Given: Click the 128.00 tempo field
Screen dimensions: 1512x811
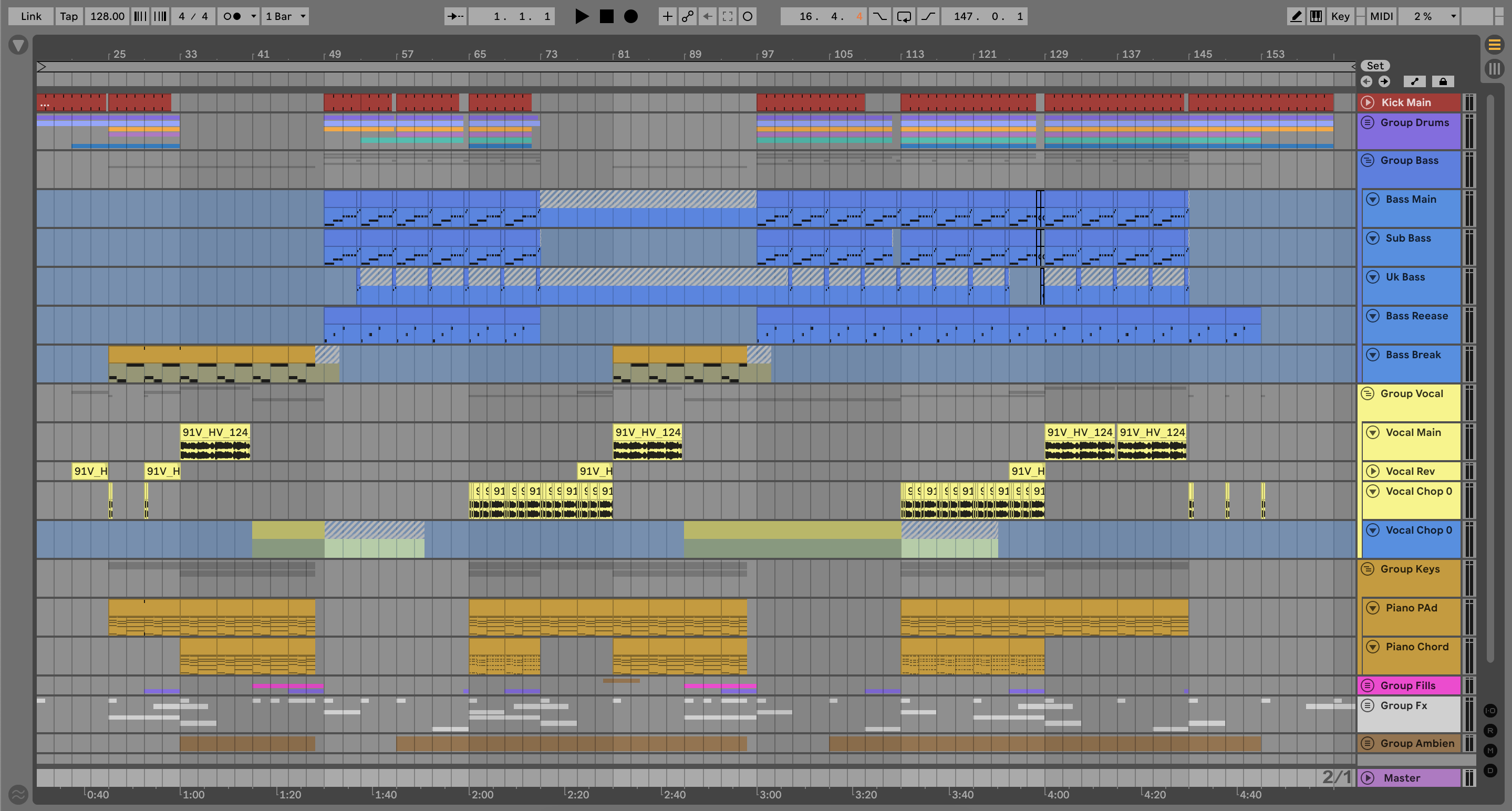Looking at the screenshot, I should pos(107,16).
